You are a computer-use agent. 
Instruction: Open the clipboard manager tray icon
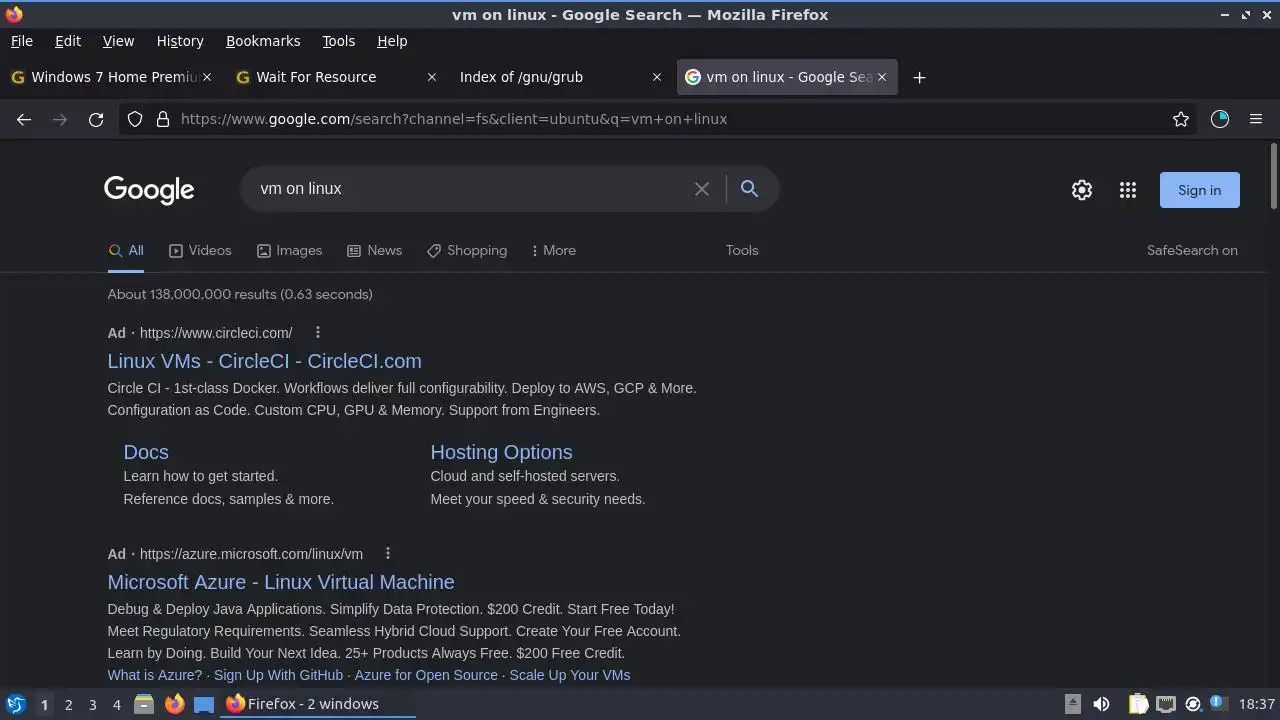(x=1138, y=704)
